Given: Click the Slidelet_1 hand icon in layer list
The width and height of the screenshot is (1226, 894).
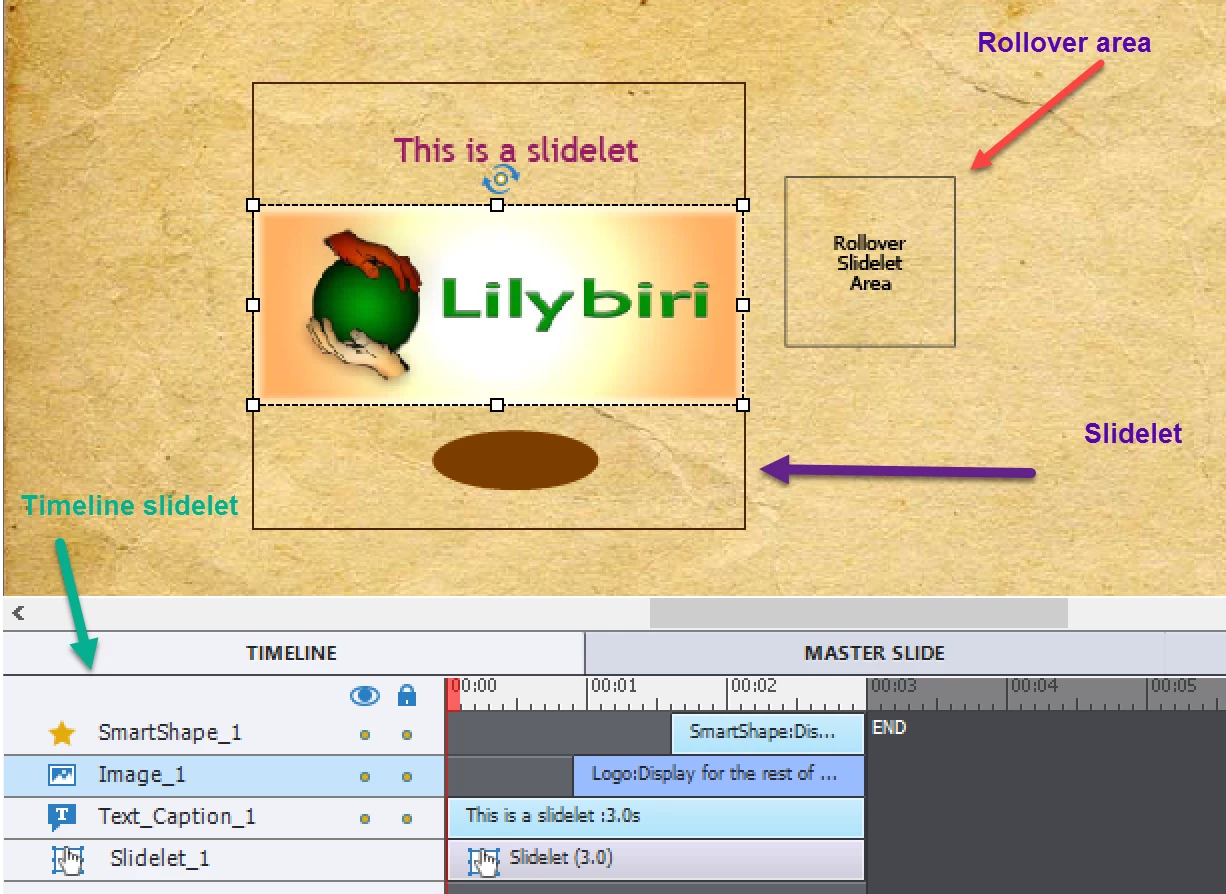Looking at the screenshot, I should pos(67,860).
